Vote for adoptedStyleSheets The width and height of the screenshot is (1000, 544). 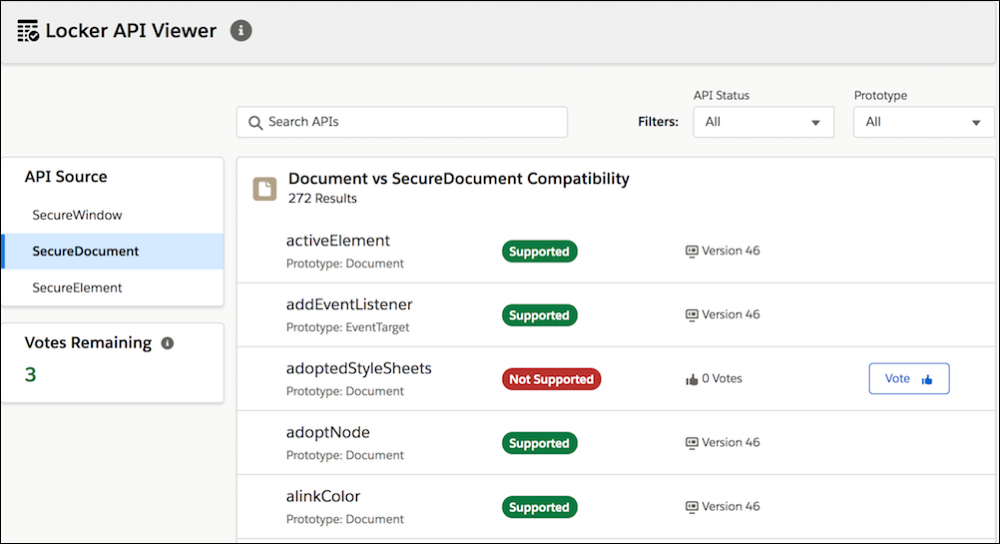[x=909, y=379]
